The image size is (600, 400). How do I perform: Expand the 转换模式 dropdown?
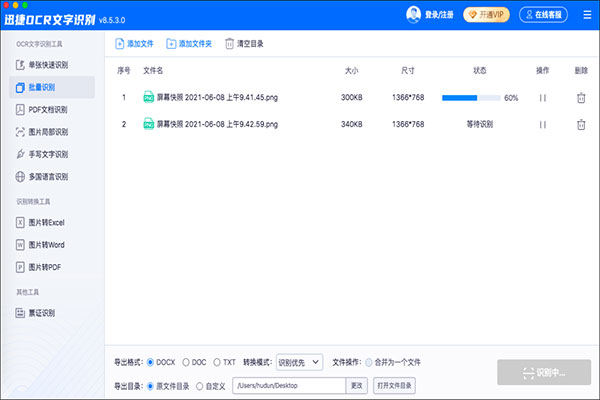coord(299,362)
